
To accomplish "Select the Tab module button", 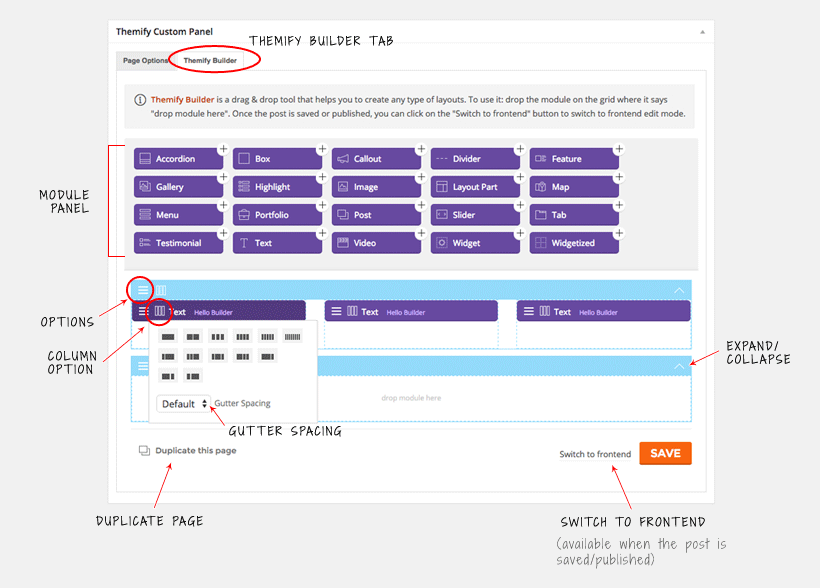I will coord(574,215).
